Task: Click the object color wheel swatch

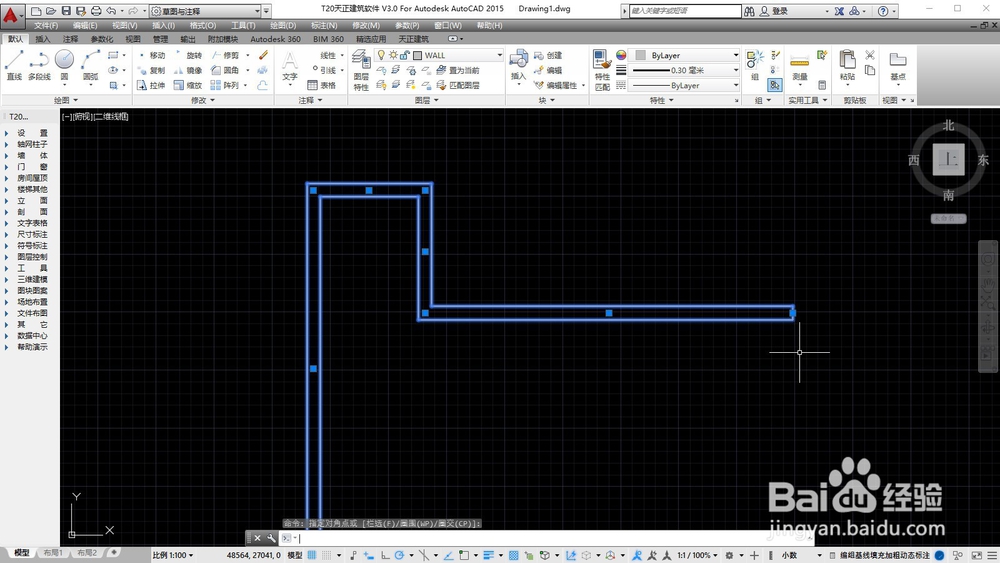Action: coord(621,55)
